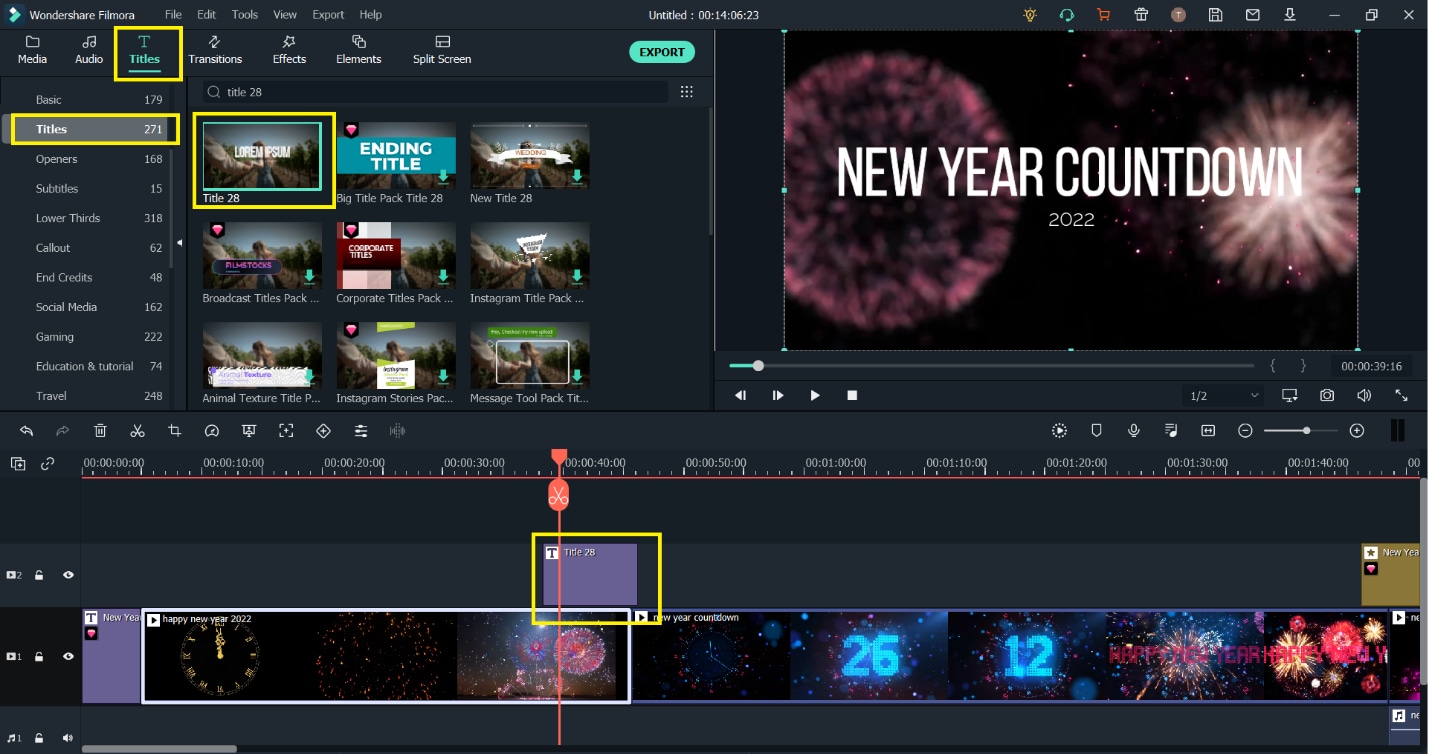Screen dimensions: 1429x754
Task: Toggle visibility eye on track 1
Action: click(x=68, y=657)
